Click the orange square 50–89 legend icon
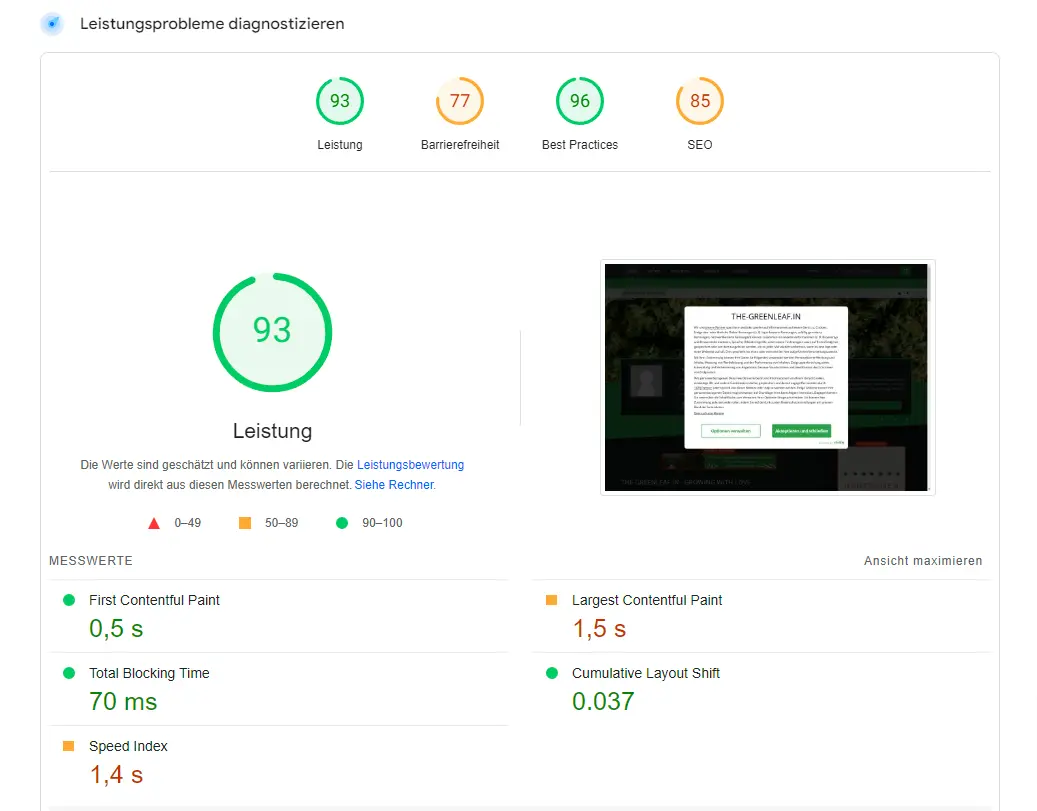The image size is (1037, 811). tap(245, 523)
